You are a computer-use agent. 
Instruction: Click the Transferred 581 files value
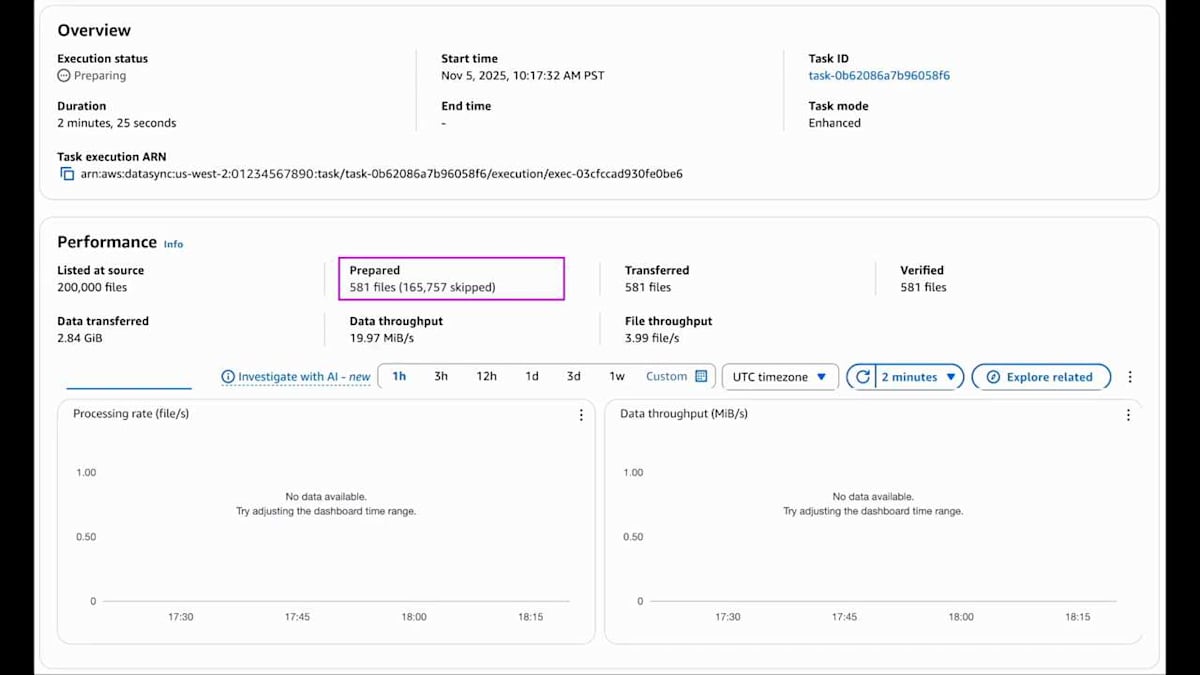click(648, 288)
